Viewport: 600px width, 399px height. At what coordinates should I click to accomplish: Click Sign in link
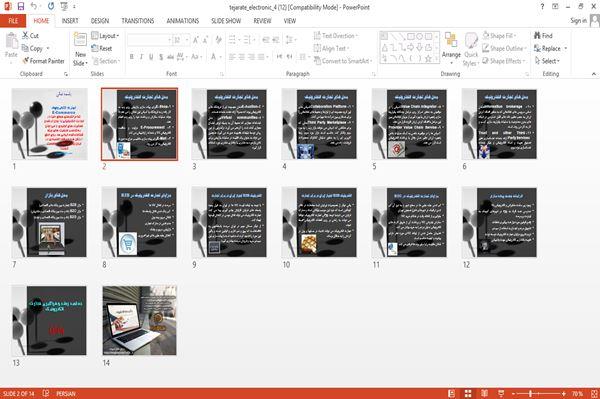pyautogui.click(x=578, y=21)
